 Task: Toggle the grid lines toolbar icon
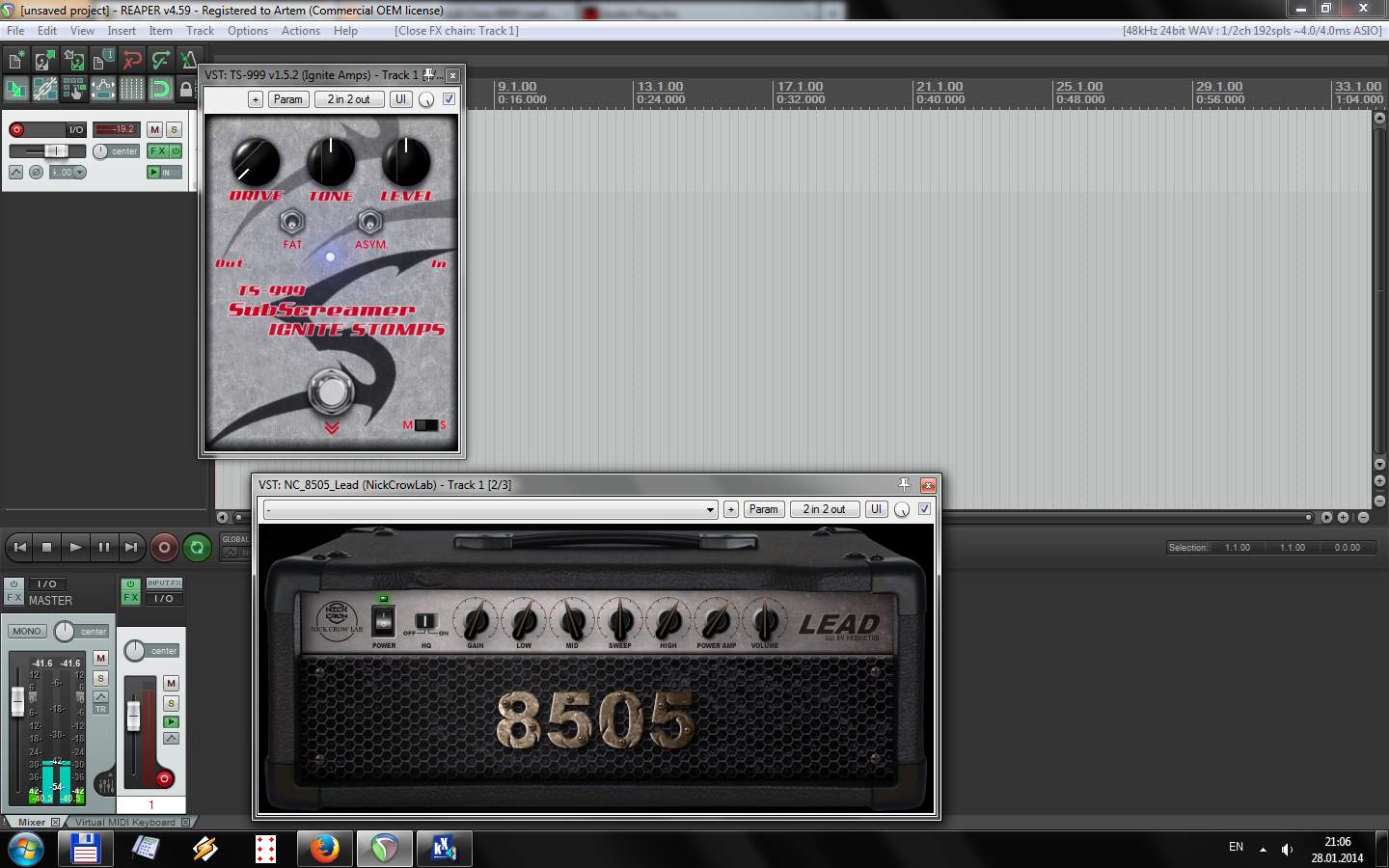pos(131,90)
